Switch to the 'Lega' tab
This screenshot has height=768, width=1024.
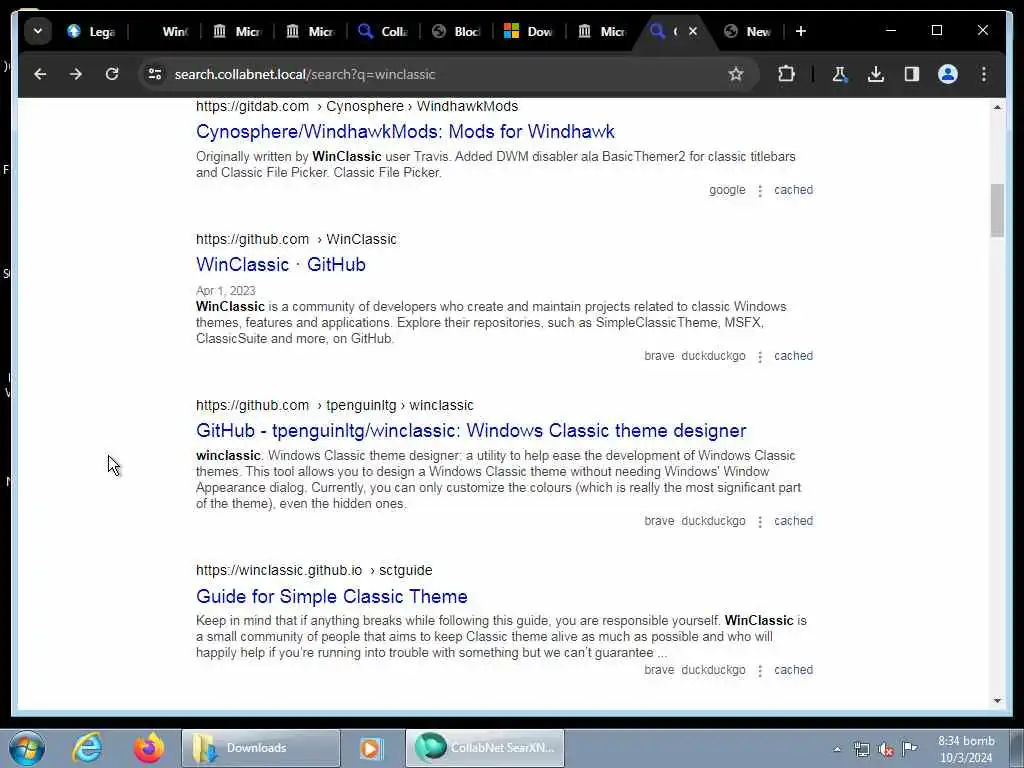click(92, 31)
